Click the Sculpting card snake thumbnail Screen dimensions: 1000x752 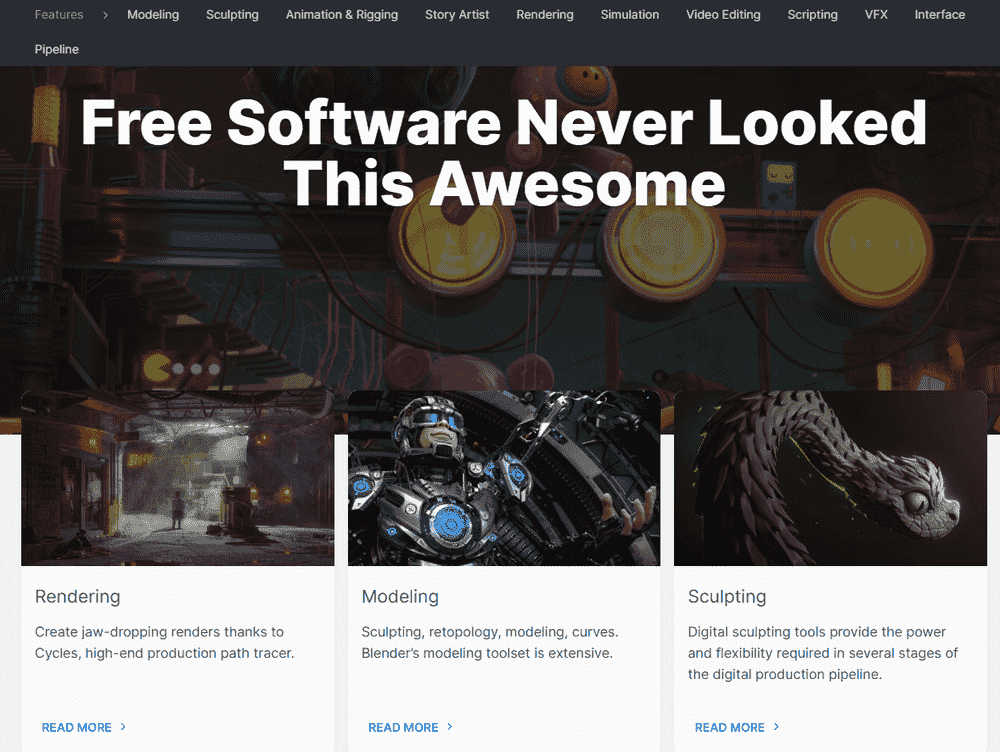tap(830, 478)
